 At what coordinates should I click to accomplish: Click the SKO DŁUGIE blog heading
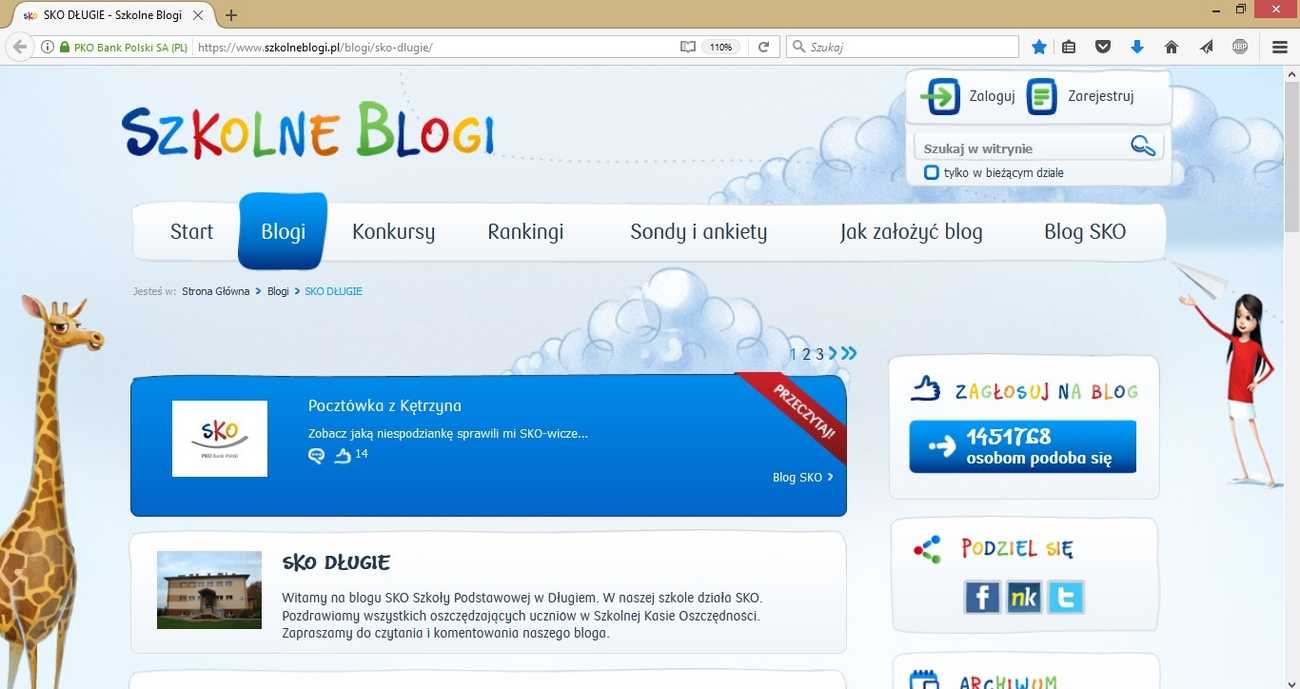click(x=336, y=562)
